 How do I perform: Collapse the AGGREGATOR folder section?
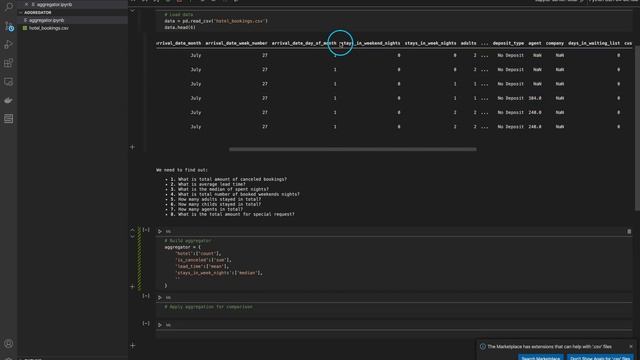tap(38, 13)
